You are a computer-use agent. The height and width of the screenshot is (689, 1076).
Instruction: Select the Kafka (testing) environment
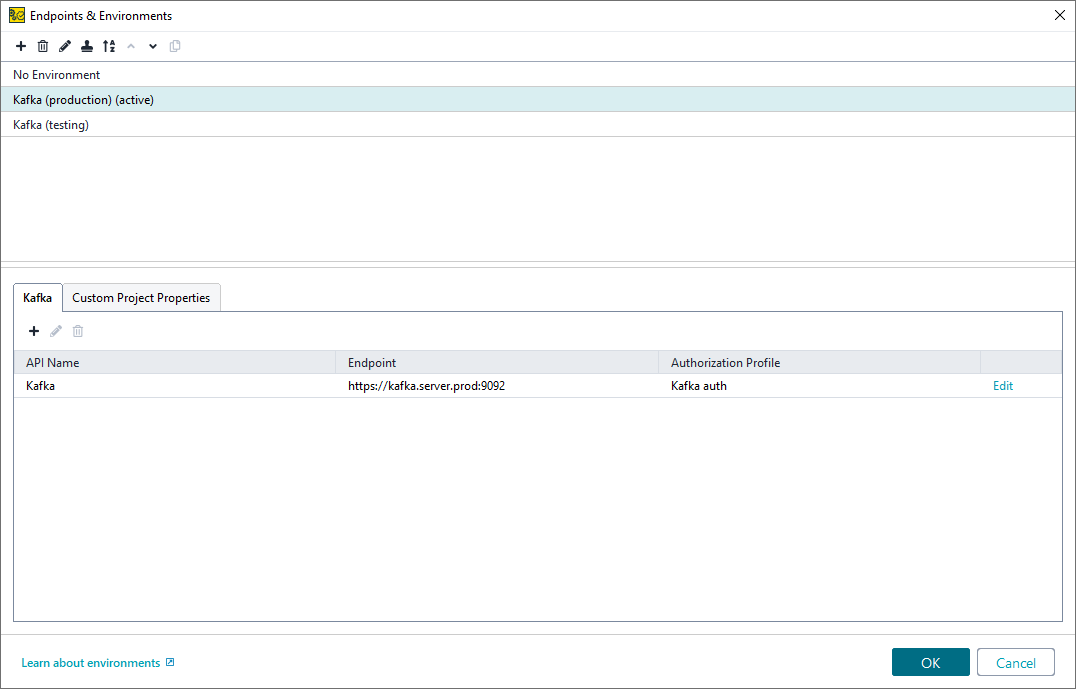pyautogui.click(x=538, y=124)
